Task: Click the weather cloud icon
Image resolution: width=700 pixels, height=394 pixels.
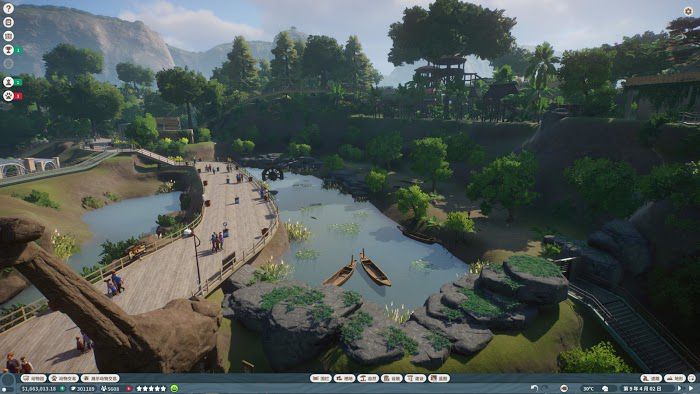Action: pyautogui.click(x=605, y=389)
